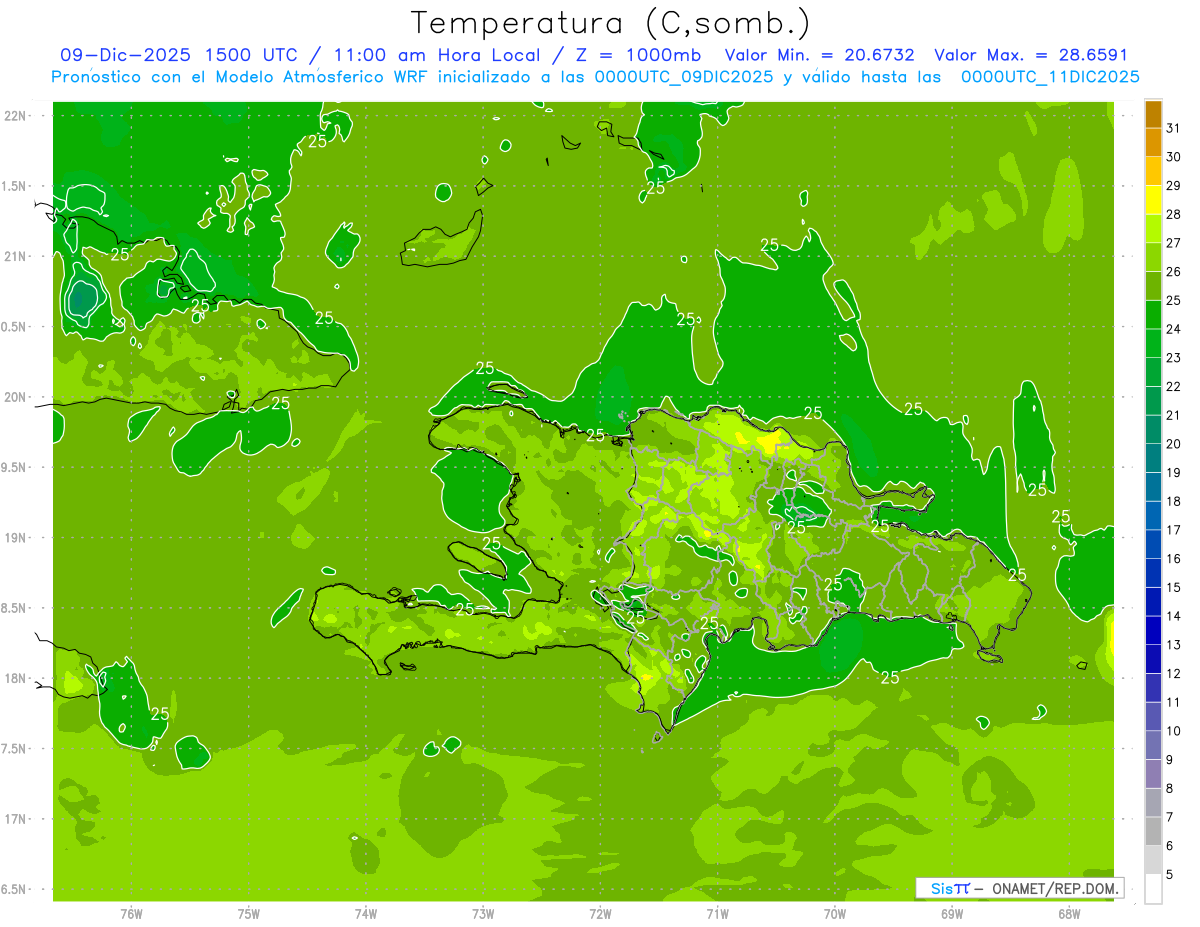Click the latitude label "0.5N"
This screenshot has width=1200, height=927.
[15, 327]
